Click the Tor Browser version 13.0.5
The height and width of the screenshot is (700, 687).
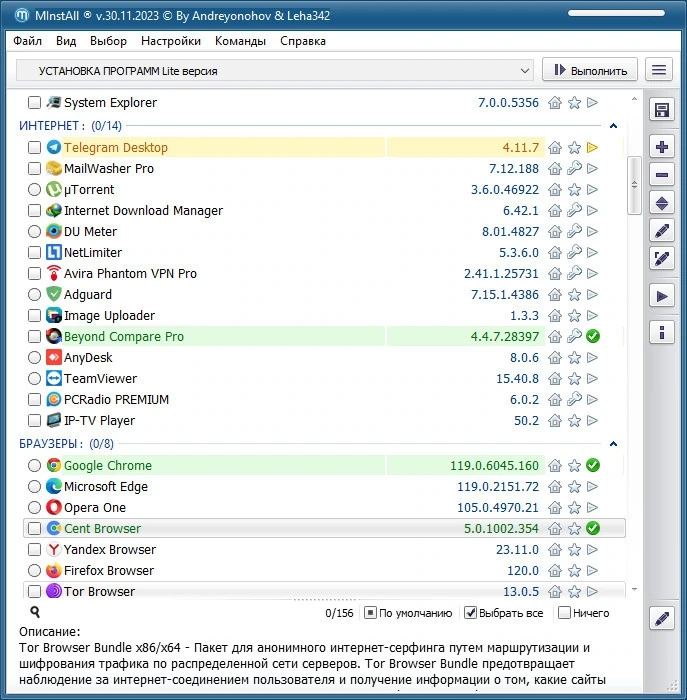521,591
